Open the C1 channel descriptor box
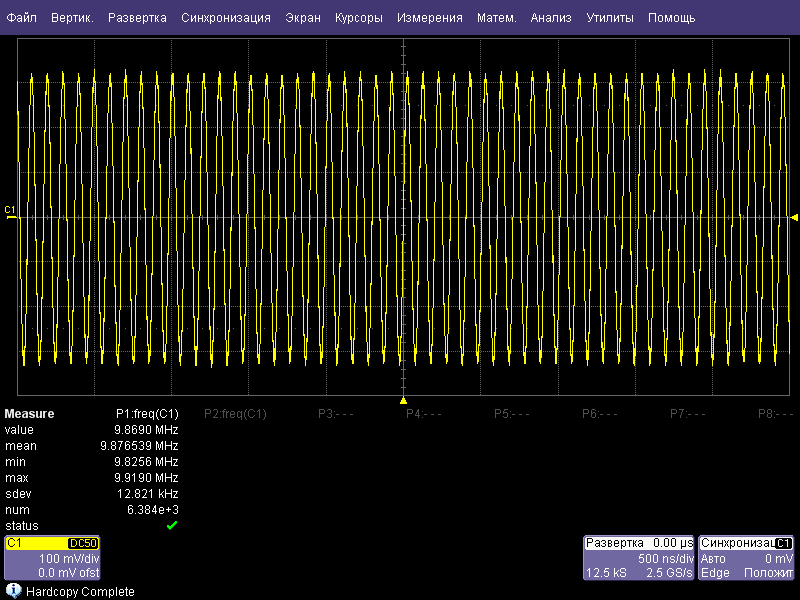Viewport: 800px width, 600px height. click(x=52, y=558)
